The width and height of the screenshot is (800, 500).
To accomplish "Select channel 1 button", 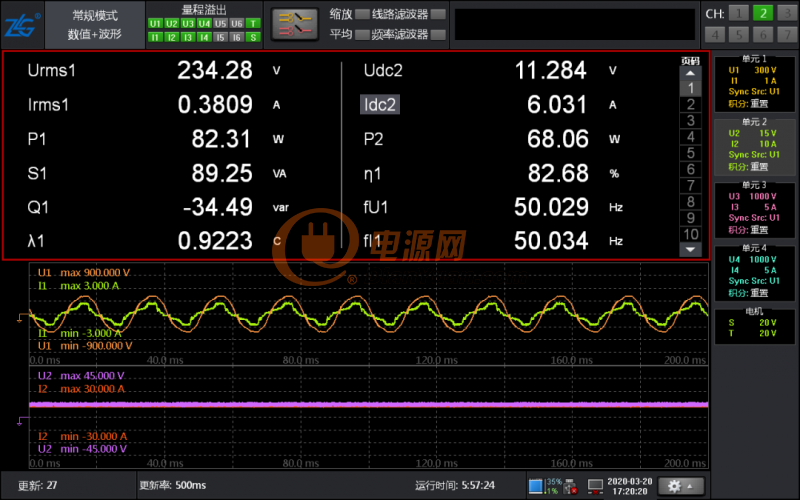I will point(738,13).
